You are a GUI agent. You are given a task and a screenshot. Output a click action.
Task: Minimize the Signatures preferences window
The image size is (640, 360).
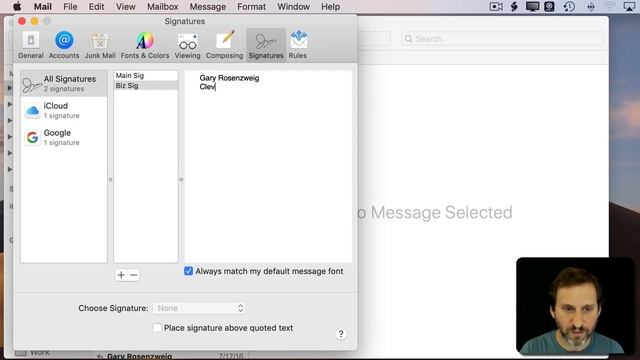point(35,21)
